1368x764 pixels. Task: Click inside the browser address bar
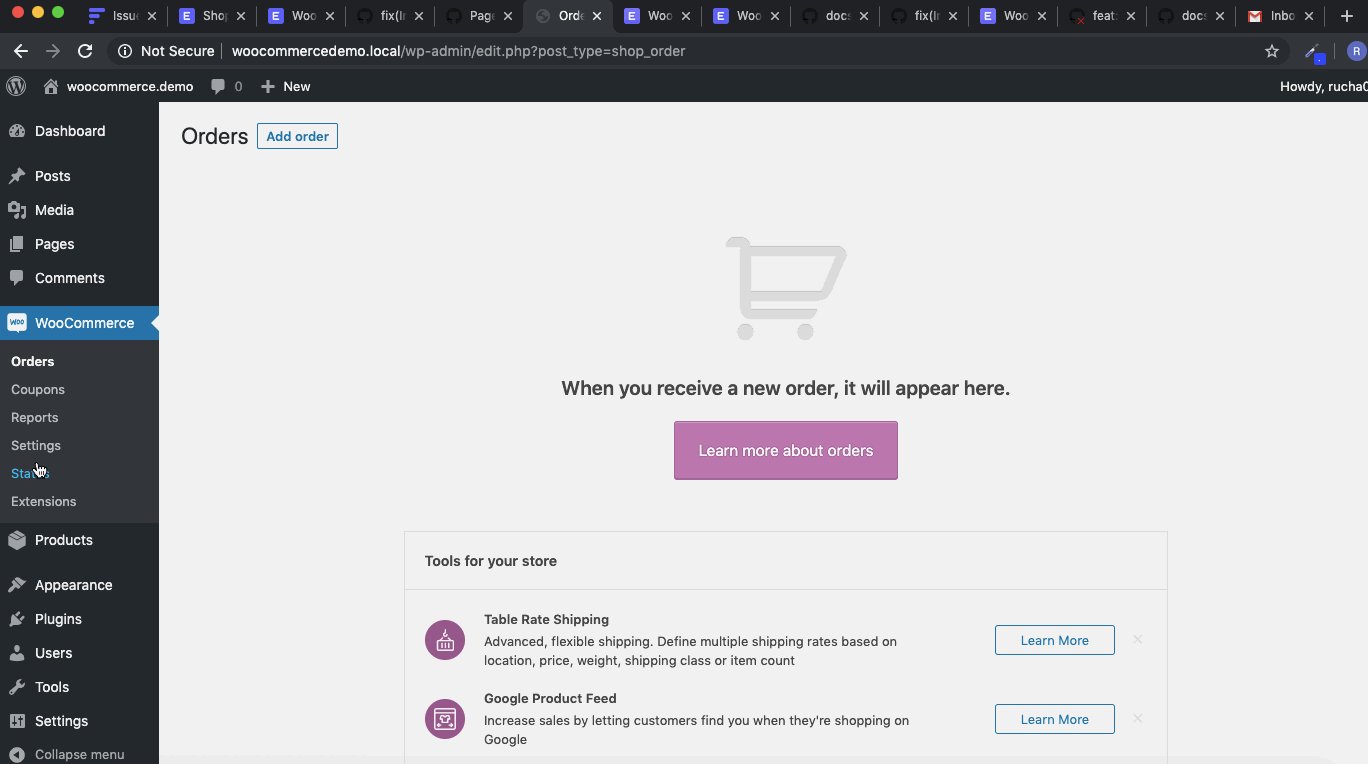(x=600, y=51)
